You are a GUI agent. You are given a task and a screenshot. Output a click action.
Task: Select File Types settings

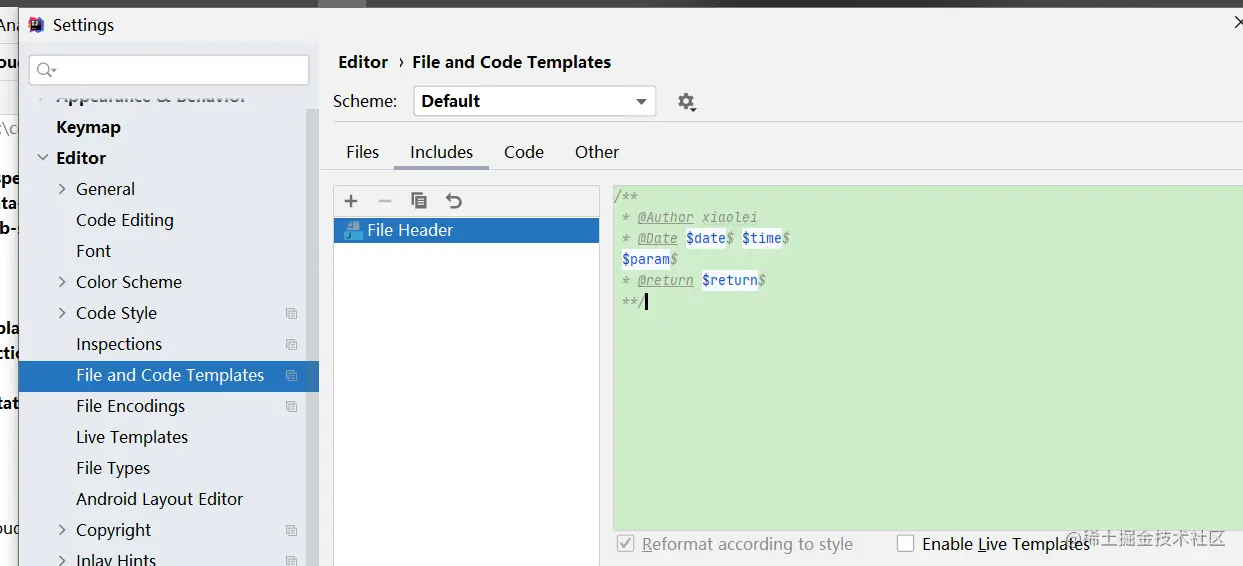[113, 468]
